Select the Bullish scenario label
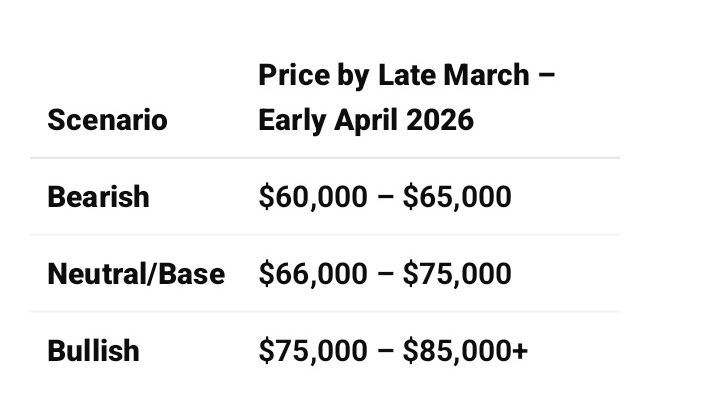This screenshot has width=720, height=404. point(93,350)
